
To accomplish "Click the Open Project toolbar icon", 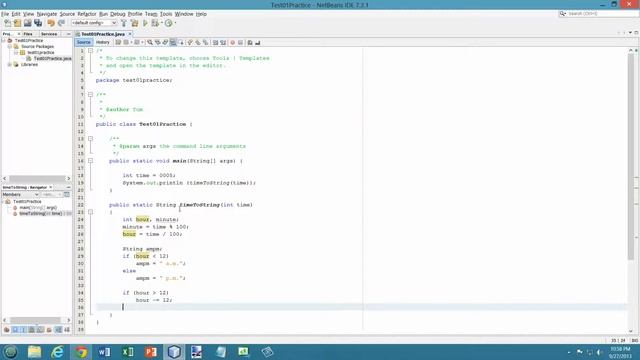I will point(27,23).
